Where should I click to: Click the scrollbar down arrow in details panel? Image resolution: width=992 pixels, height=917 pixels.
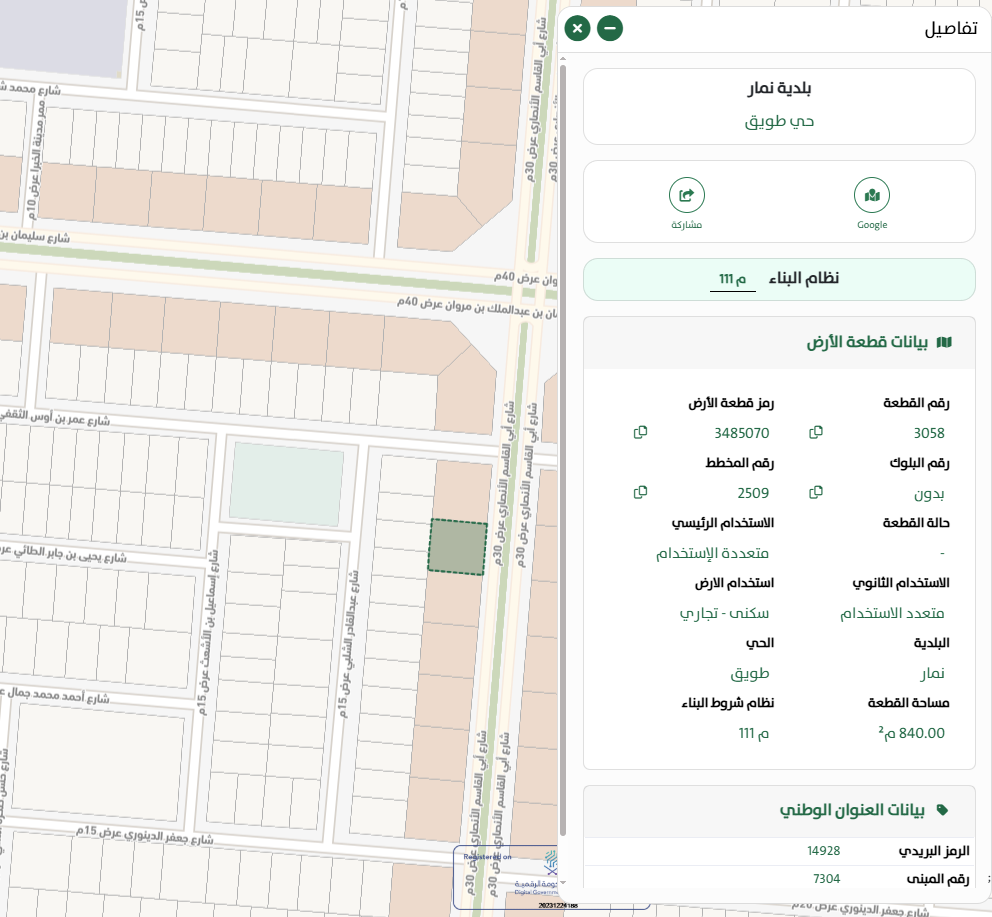point(563,882)
